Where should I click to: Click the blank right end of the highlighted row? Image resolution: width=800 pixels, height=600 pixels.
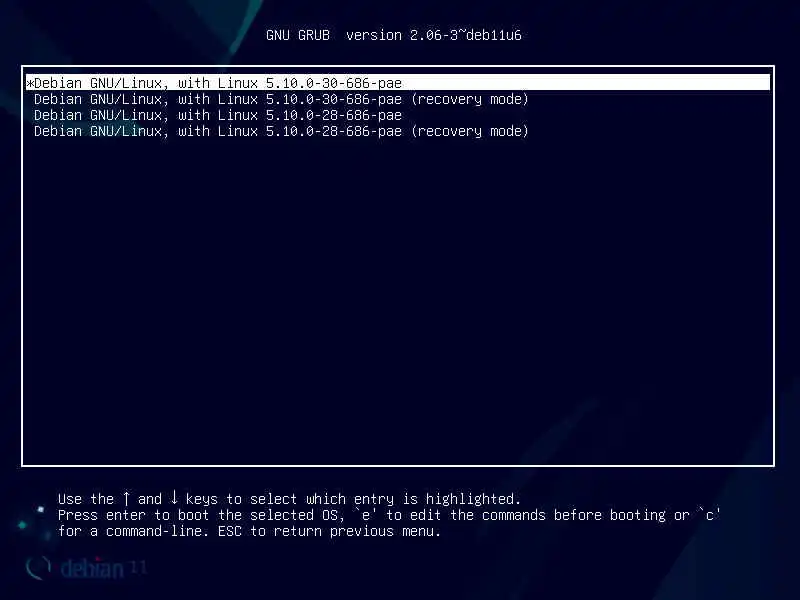pos(586,83)
